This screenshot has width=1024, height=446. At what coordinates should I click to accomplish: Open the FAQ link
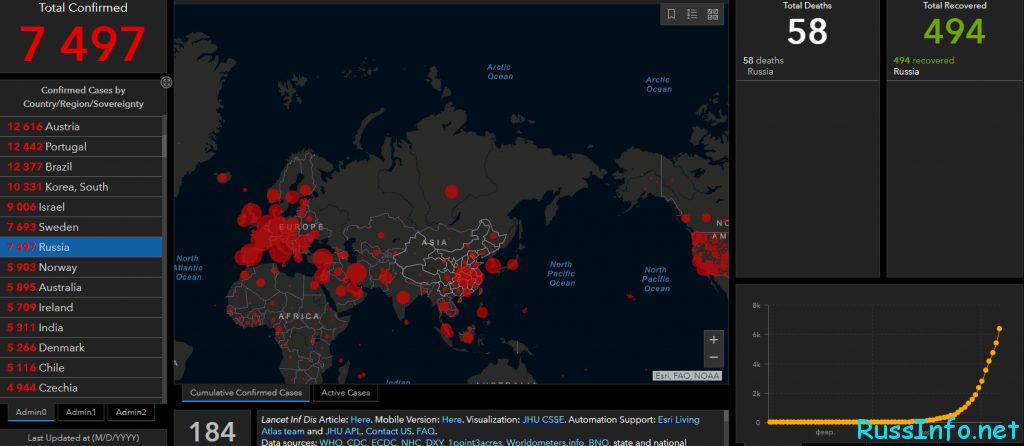425,432
